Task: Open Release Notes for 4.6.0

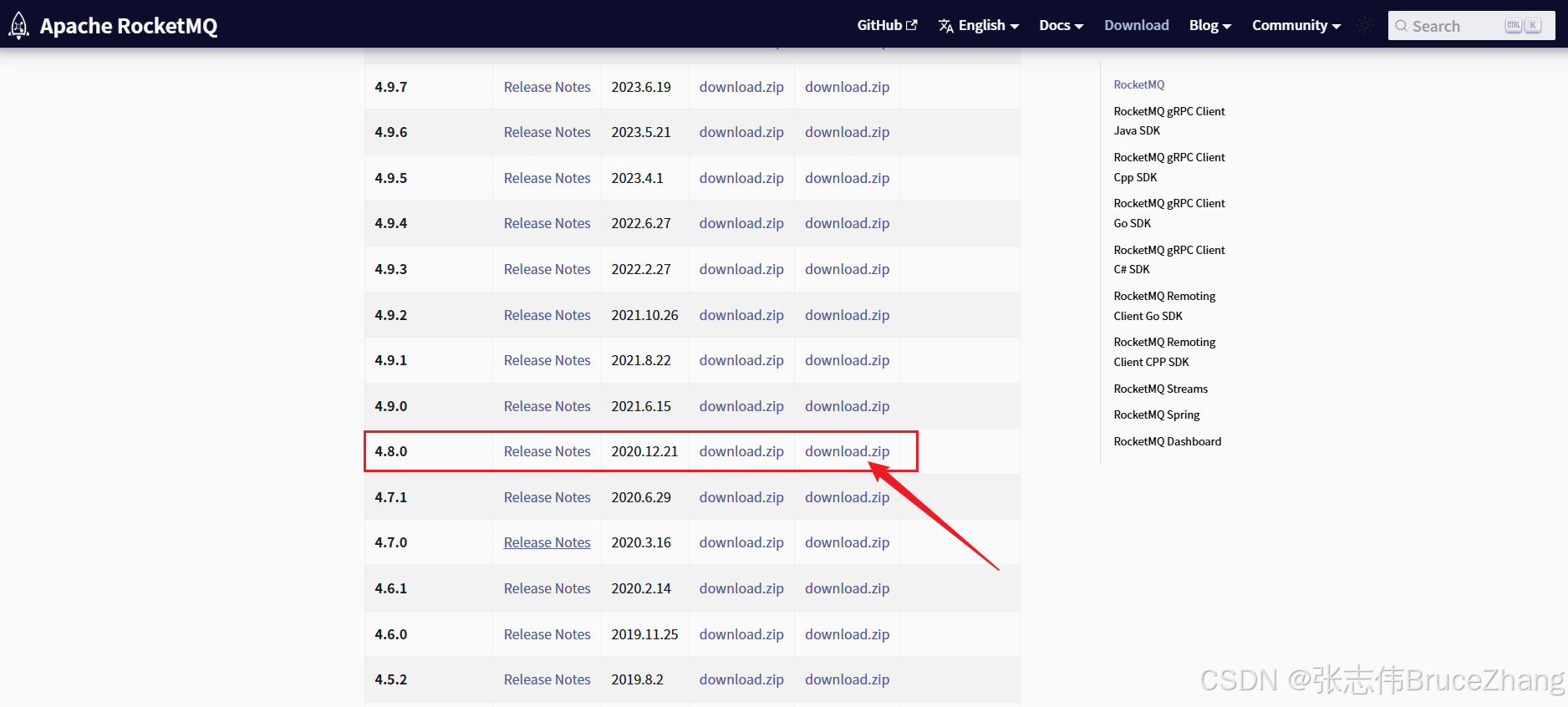Action: pyautogui.click(x=547, y=634)
